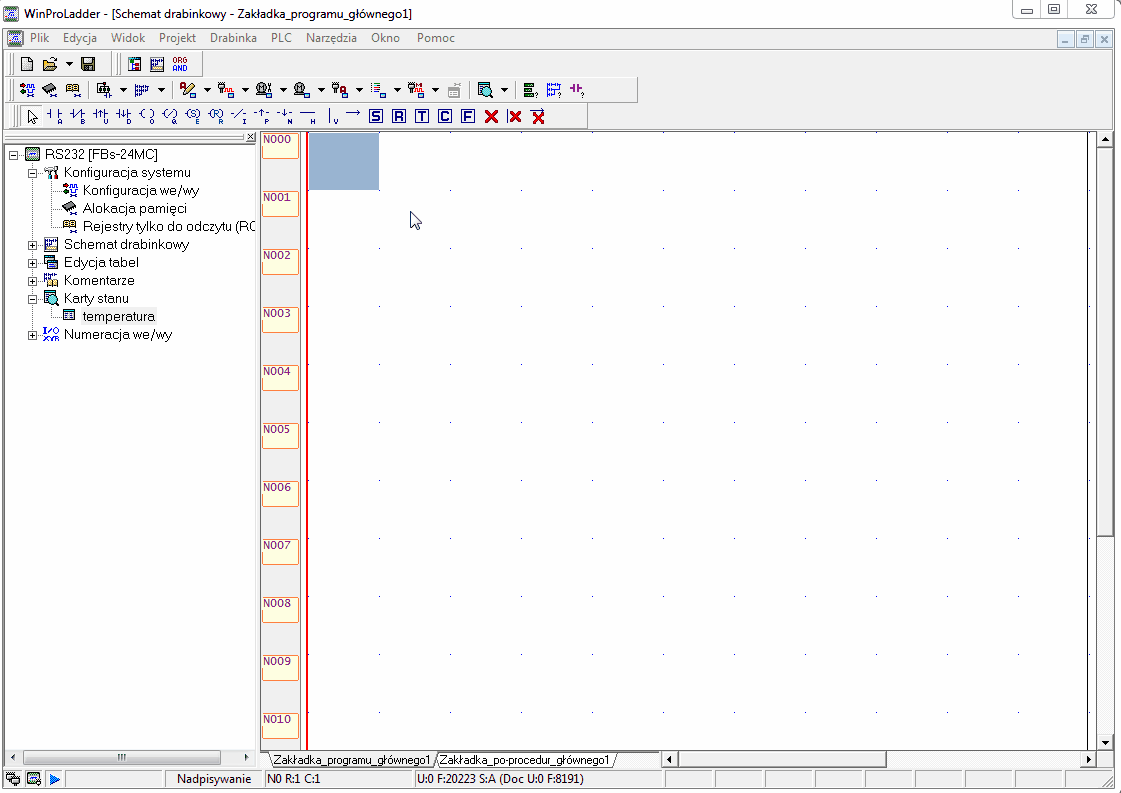Toggle the project tree window icon
The image size is (1121, 793).
click(x=134, y=64)
